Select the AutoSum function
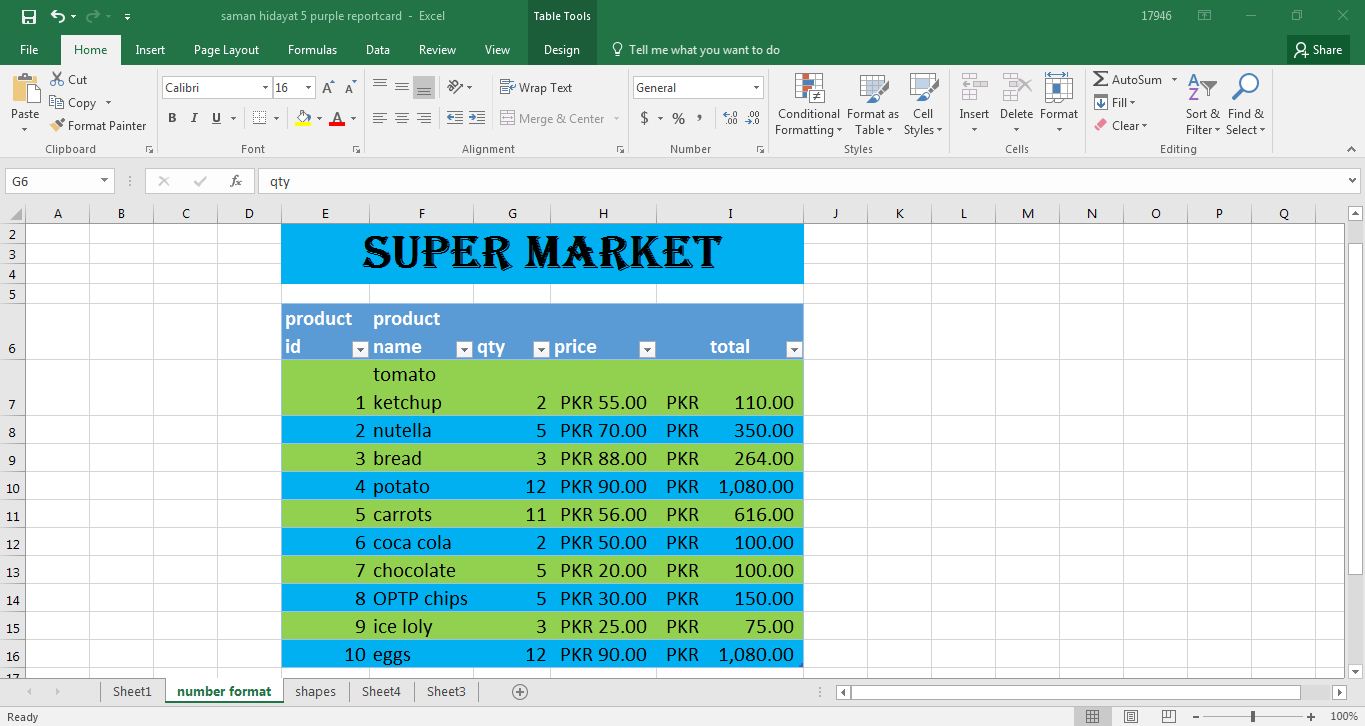Image resolution: width=1365 pixels, height=726 pixels. [x=1133, y=80]
